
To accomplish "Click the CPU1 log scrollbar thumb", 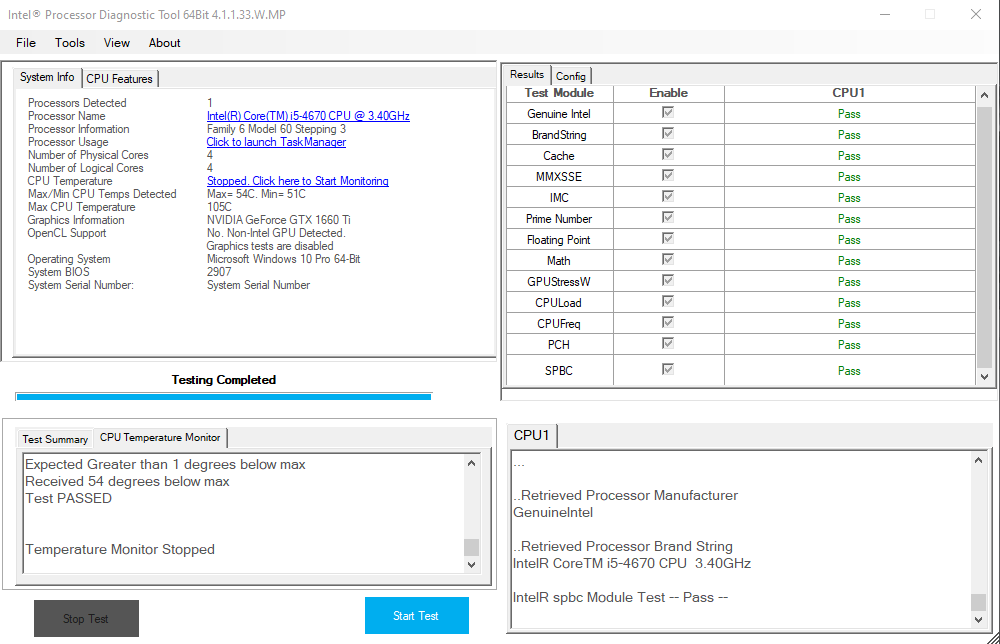I will click(x=978, y=602).
